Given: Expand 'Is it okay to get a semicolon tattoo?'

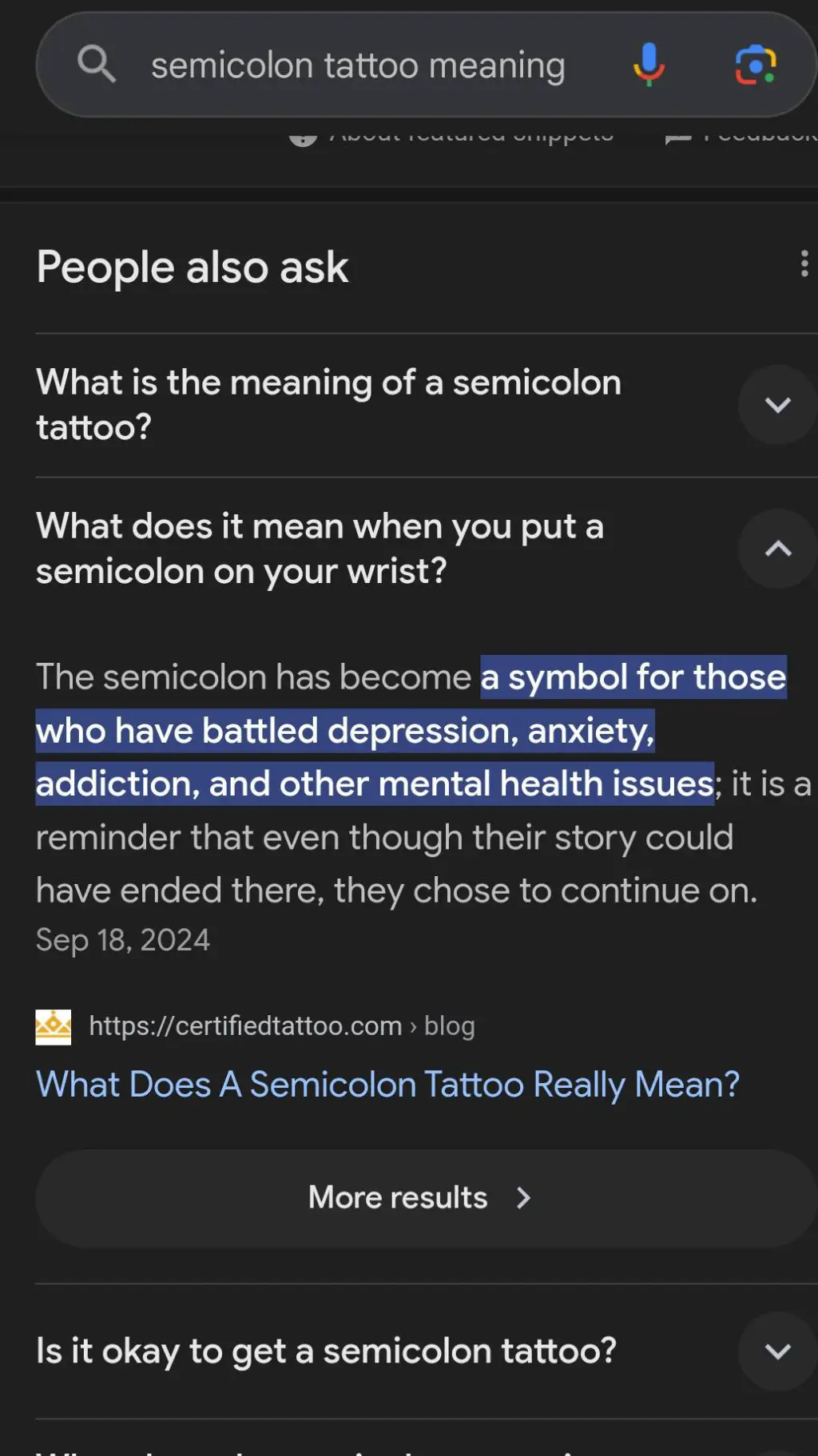Looking at the screenshot, I should (x=777, y=1351).
